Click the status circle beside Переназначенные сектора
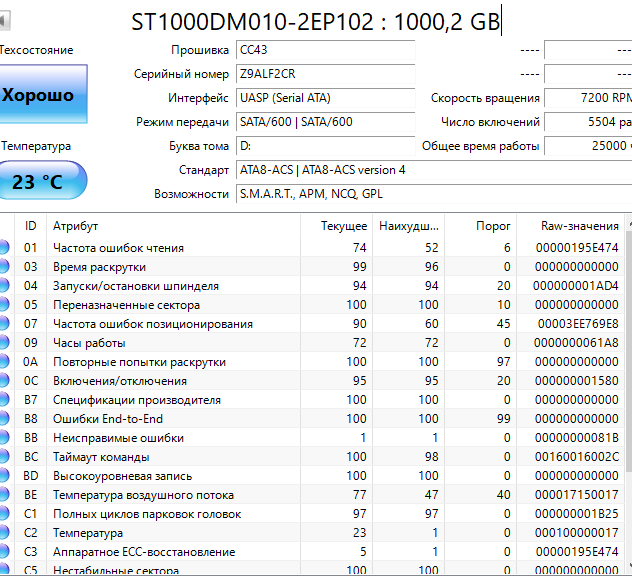The image size is (632, 581). 4,305
